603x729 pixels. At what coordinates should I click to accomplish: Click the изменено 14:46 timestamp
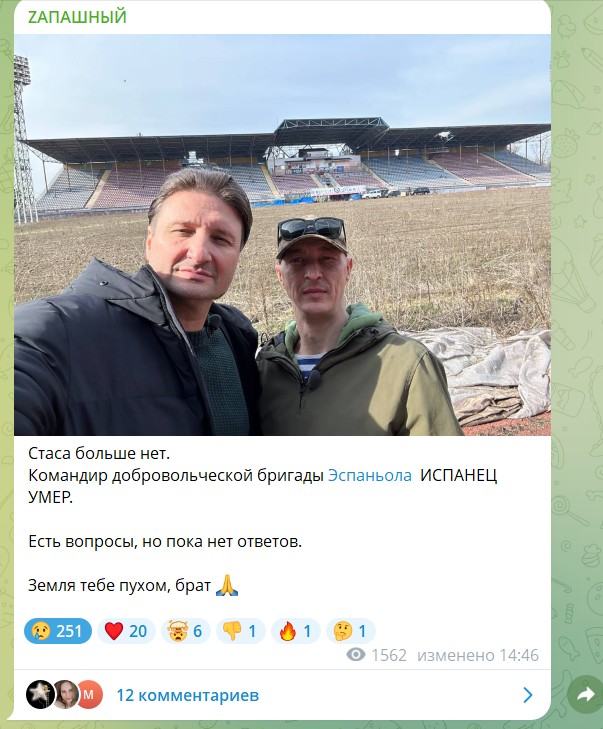478,655
